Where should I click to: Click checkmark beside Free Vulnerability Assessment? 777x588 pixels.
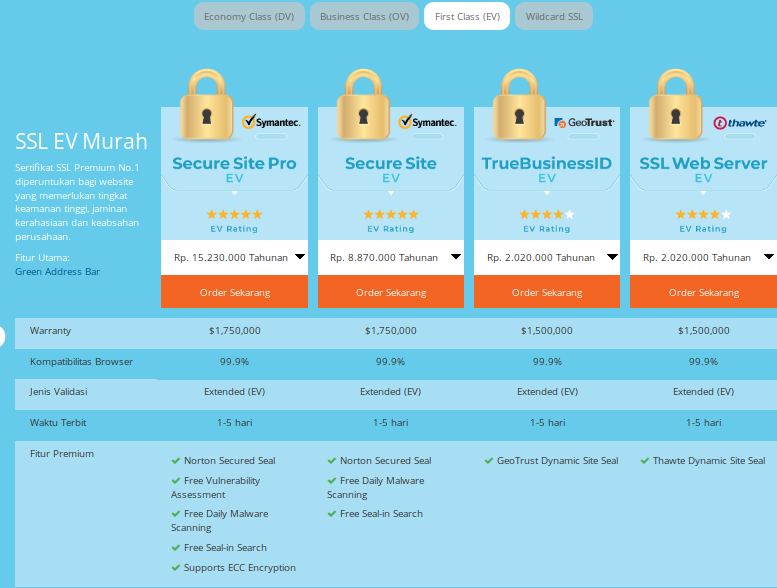[175, 481]
